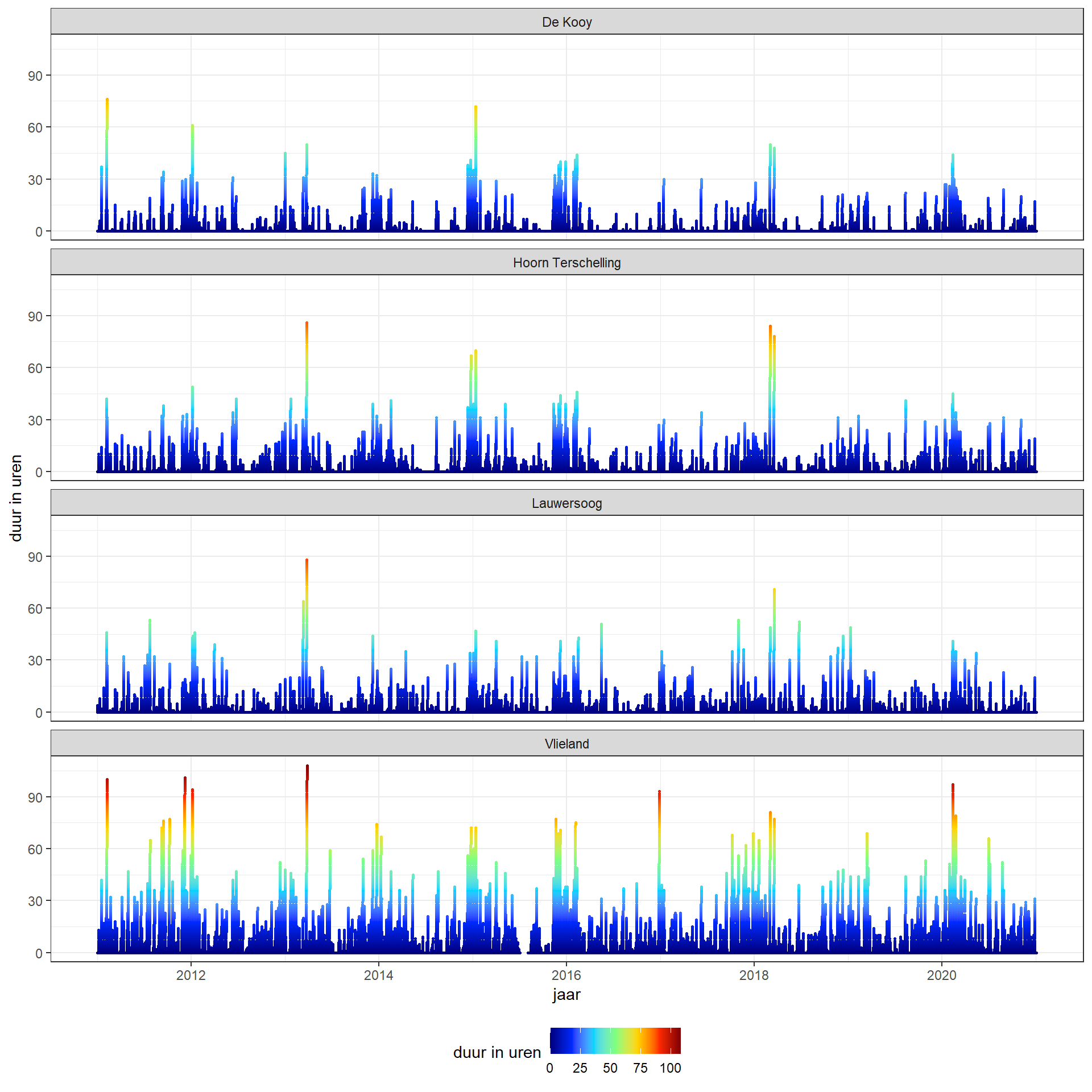Select legend tick label 75

point(640,1068)
